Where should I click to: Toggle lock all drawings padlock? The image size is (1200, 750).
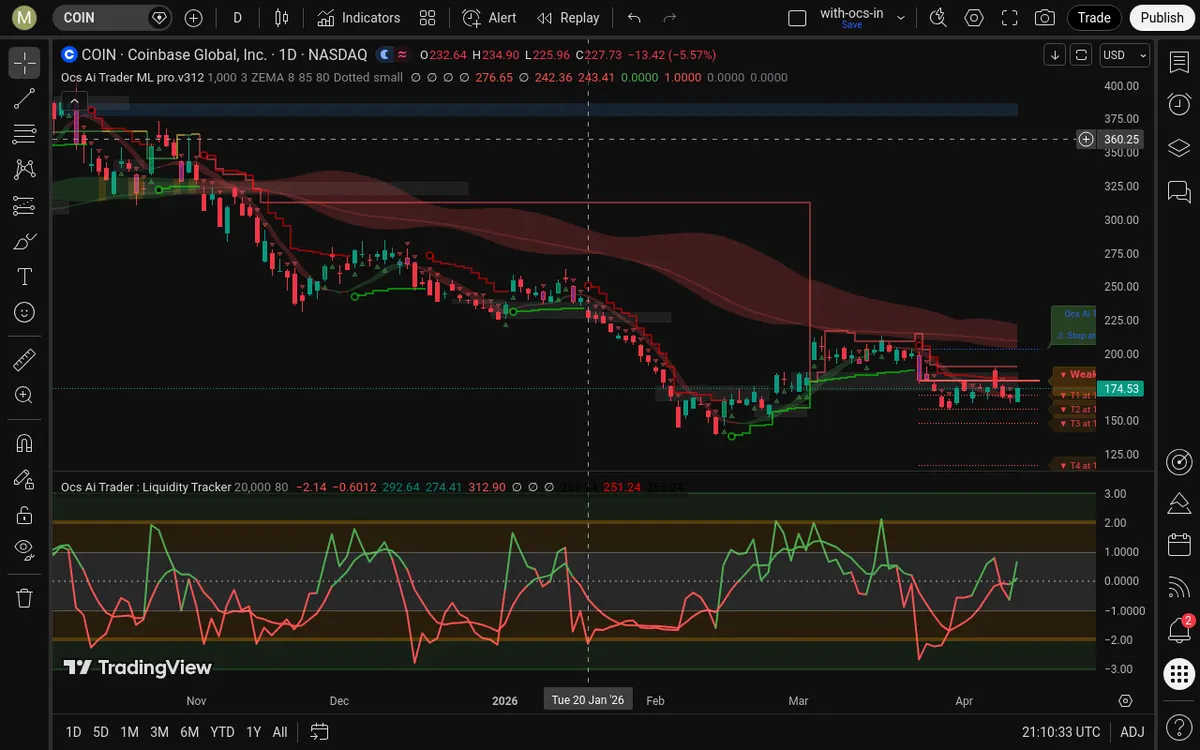[x=25, y=515]
